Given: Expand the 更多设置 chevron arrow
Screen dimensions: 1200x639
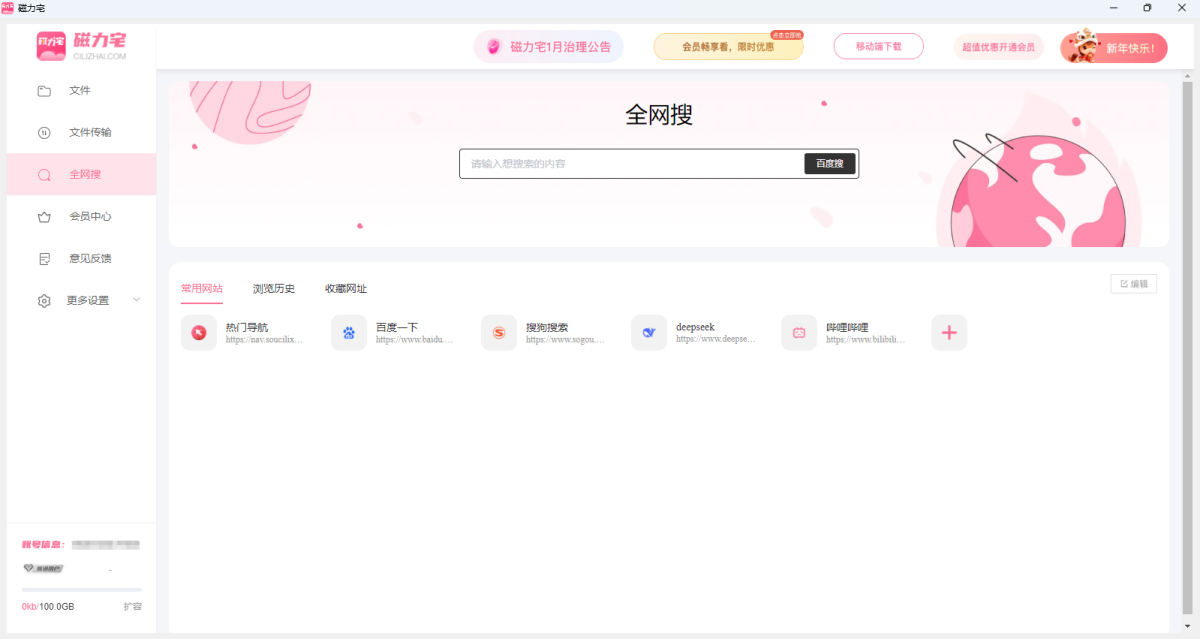Looking at the screenshot, I should pyautogui.click(x=137, y=300).
